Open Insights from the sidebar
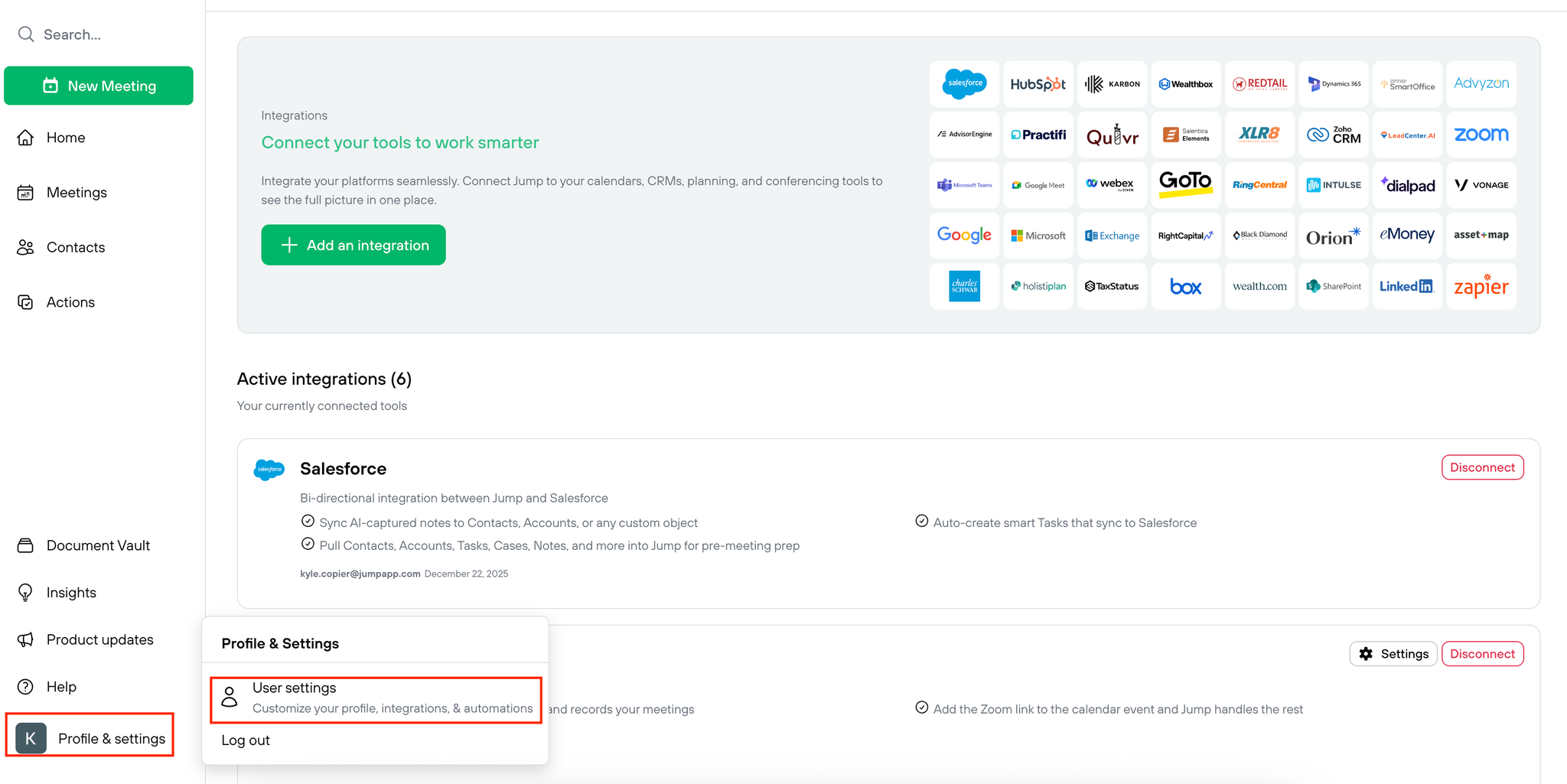 (70, 591)
